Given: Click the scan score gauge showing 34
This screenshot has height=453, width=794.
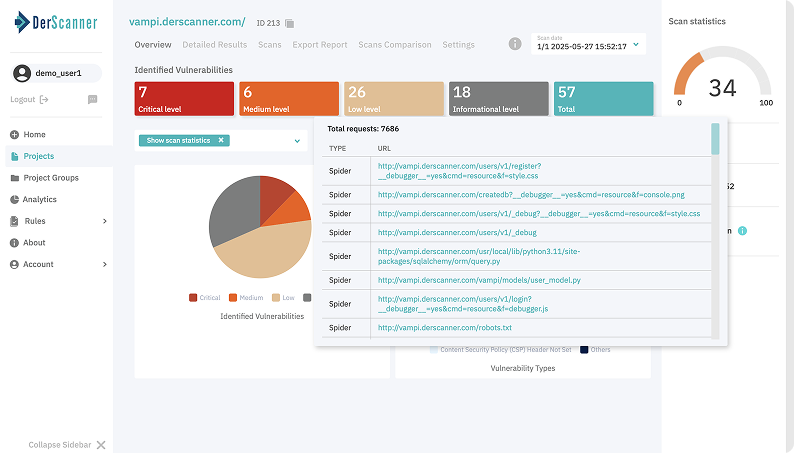Looking at the screenshot, I should (x=723, y=73).
